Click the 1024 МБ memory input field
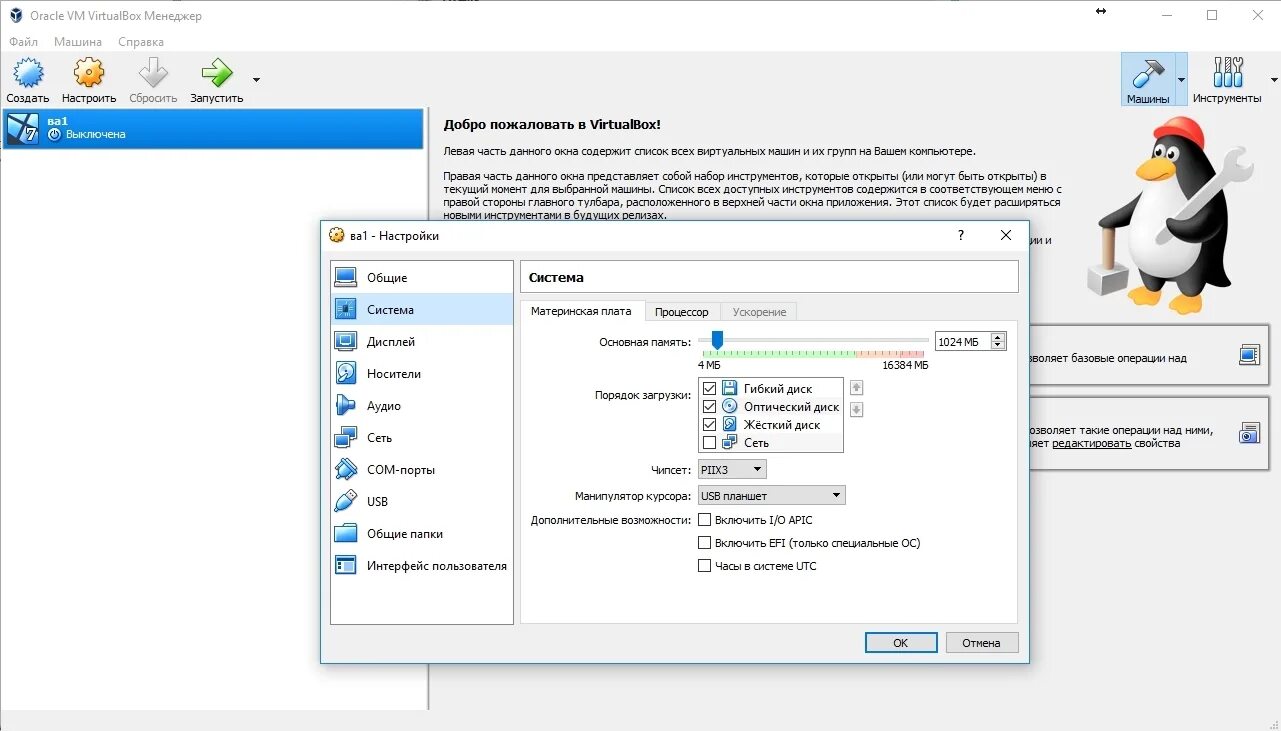 point(962,342)
